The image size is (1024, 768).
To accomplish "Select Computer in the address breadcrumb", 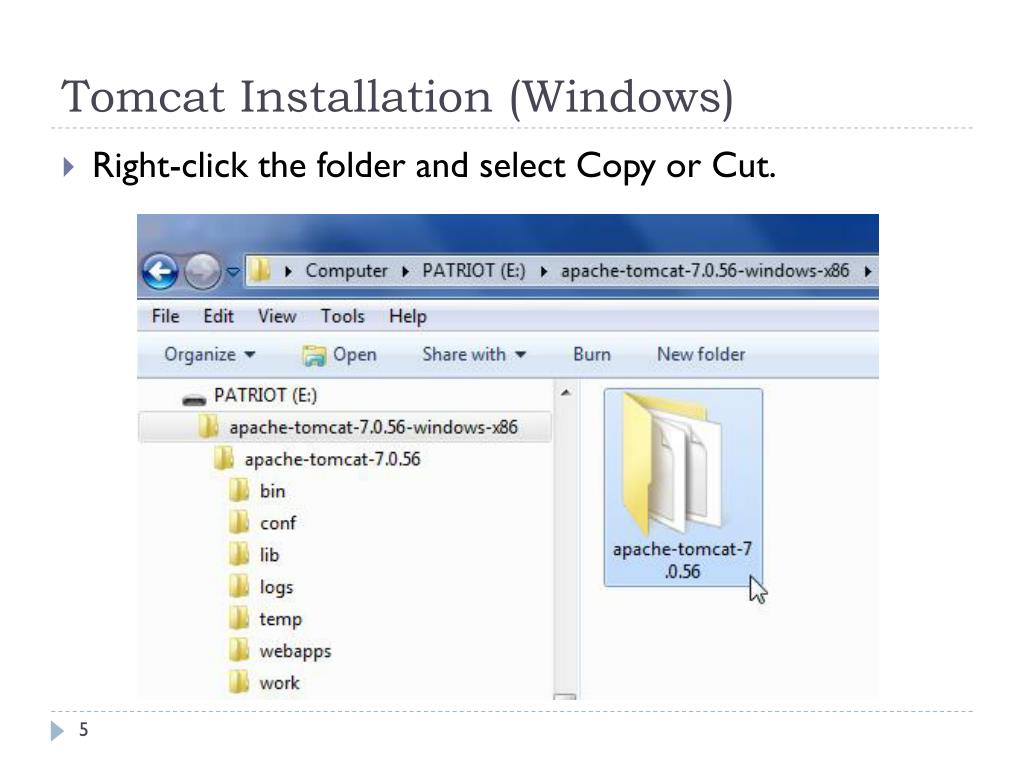I will pos(346,270).
